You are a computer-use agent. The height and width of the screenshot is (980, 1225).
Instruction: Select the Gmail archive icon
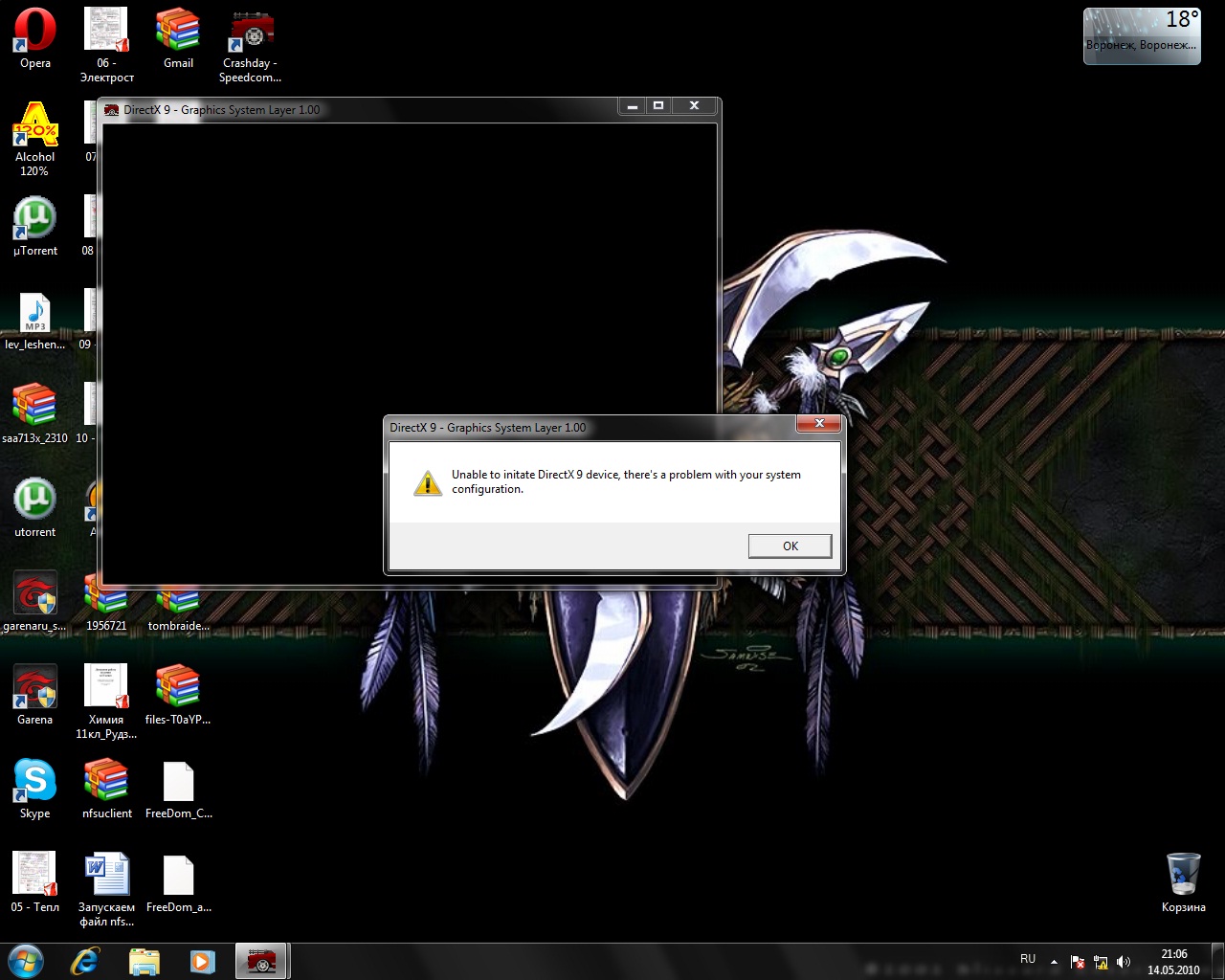(x=178, y=38)
